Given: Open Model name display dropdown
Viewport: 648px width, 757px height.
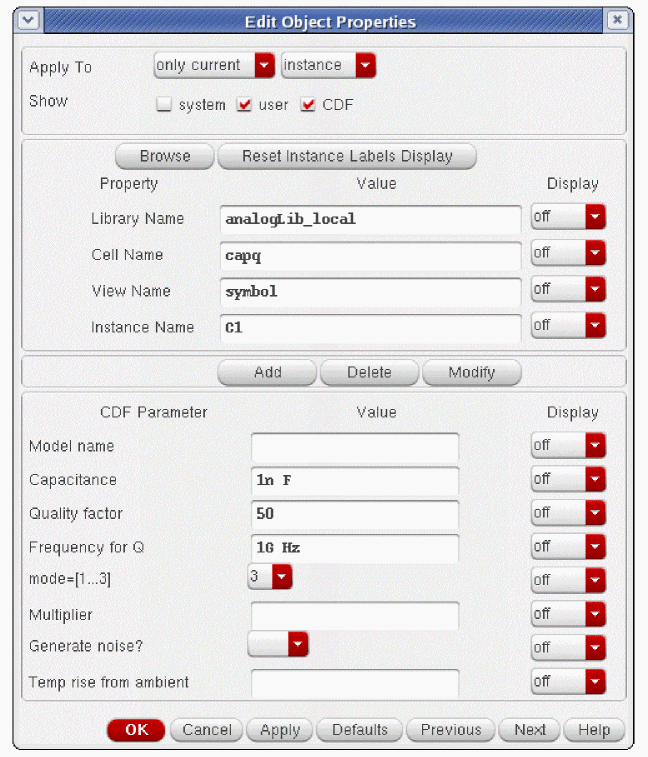Looking at the screenshot, I should click(568, 445).
